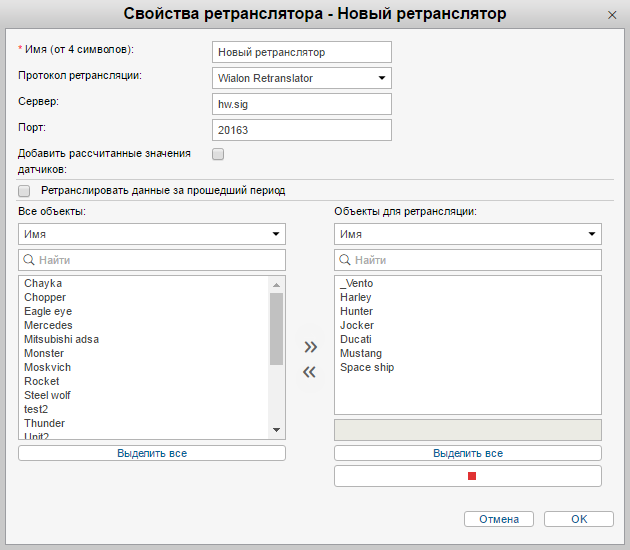The height and width of the screenshot is (550, 630).
Task: Click the add-to-retranslation double right arrow
Action: (310, 347)
